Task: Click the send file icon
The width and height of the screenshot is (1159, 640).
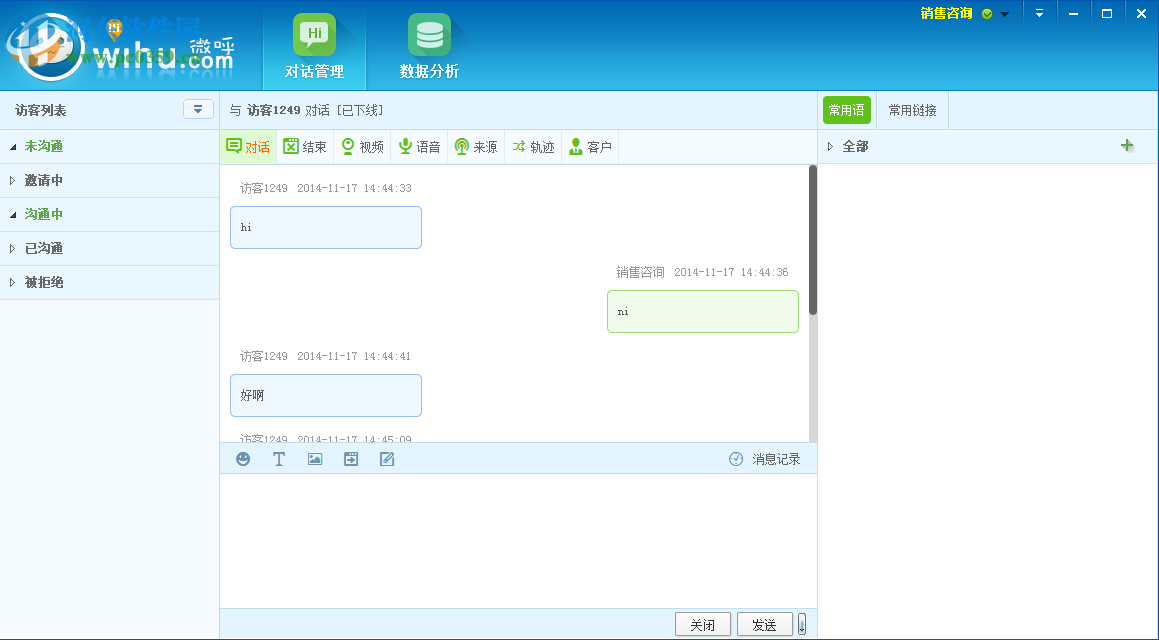Action: (351, 459)
